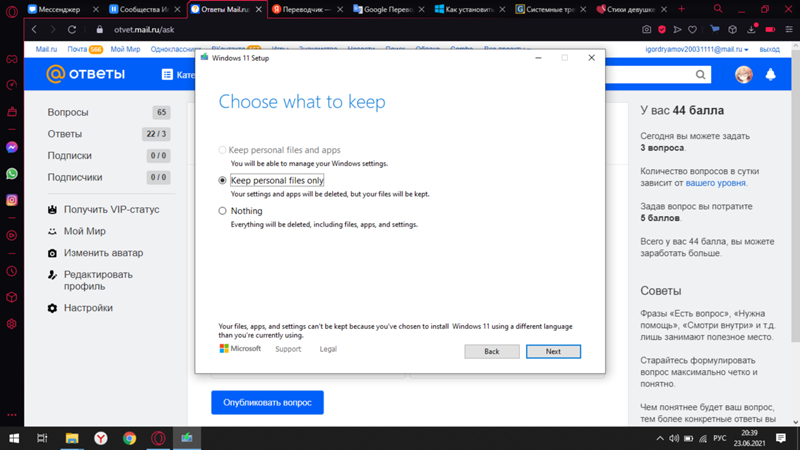Open Google Chrome from taskbar
Screen dimensions: 800x450
click(x=130, y=438)
